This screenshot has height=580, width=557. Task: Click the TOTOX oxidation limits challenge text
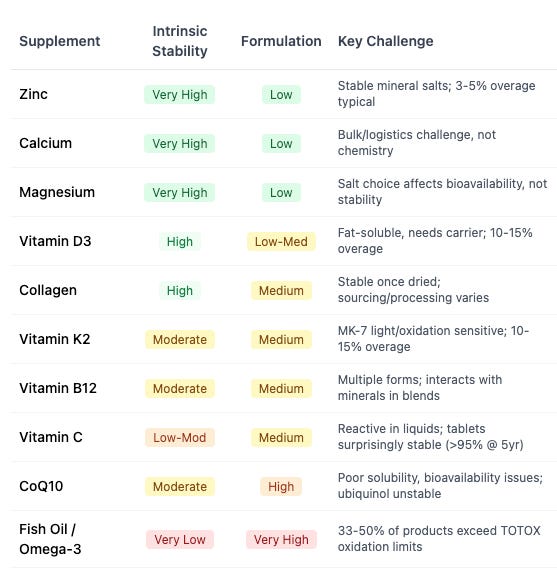439,539
